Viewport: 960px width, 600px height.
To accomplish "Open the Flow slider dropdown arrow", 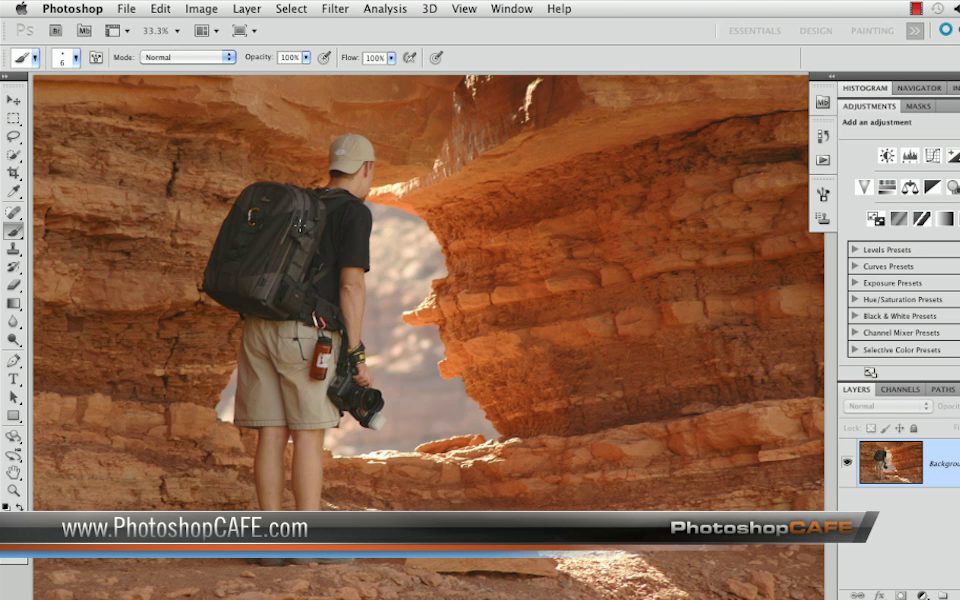I will click(391, 58).
